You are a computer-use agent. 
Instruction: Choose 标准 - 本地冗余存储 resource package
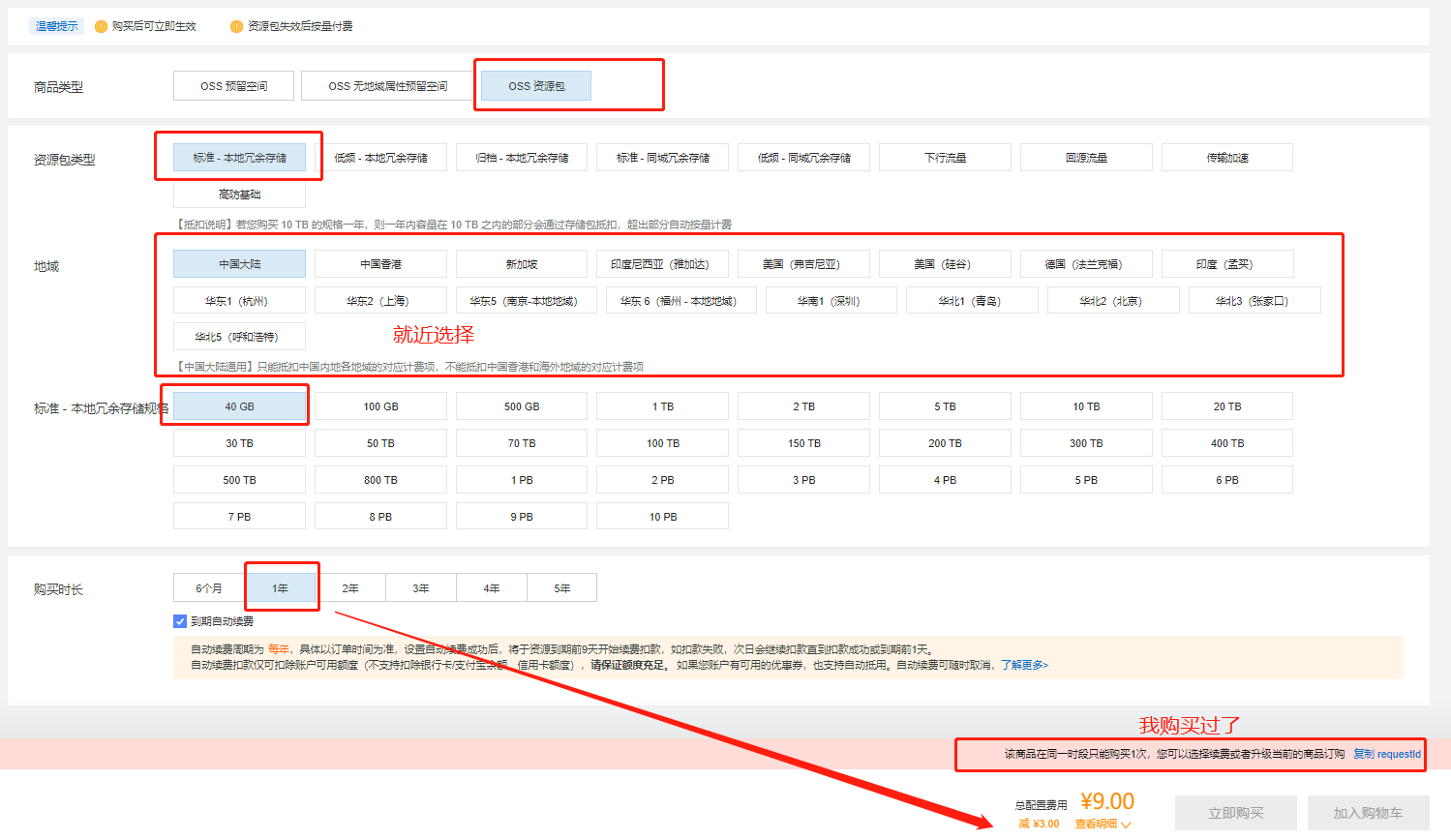point(239,158)
